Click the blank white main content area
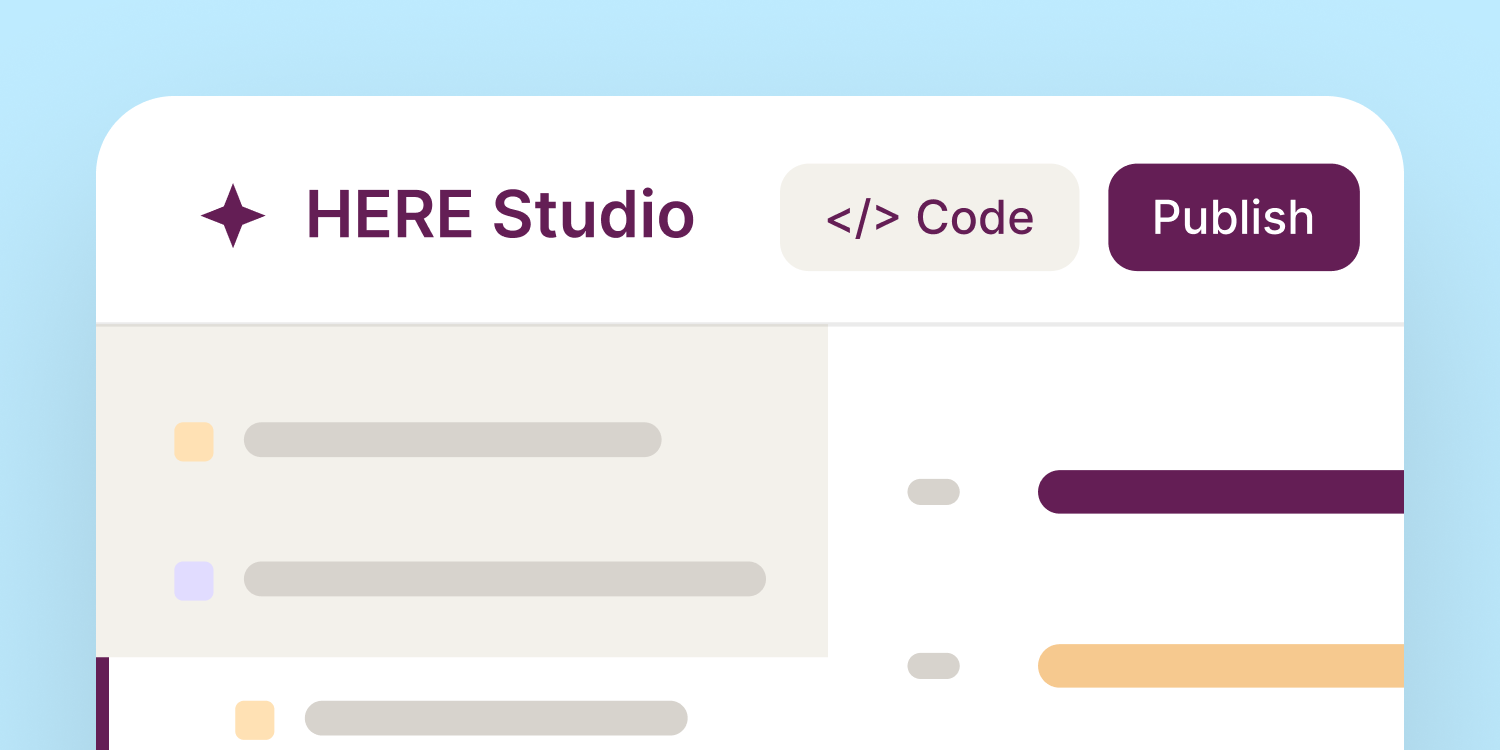Screen dimensions: 1500x750 [1116, 580]
